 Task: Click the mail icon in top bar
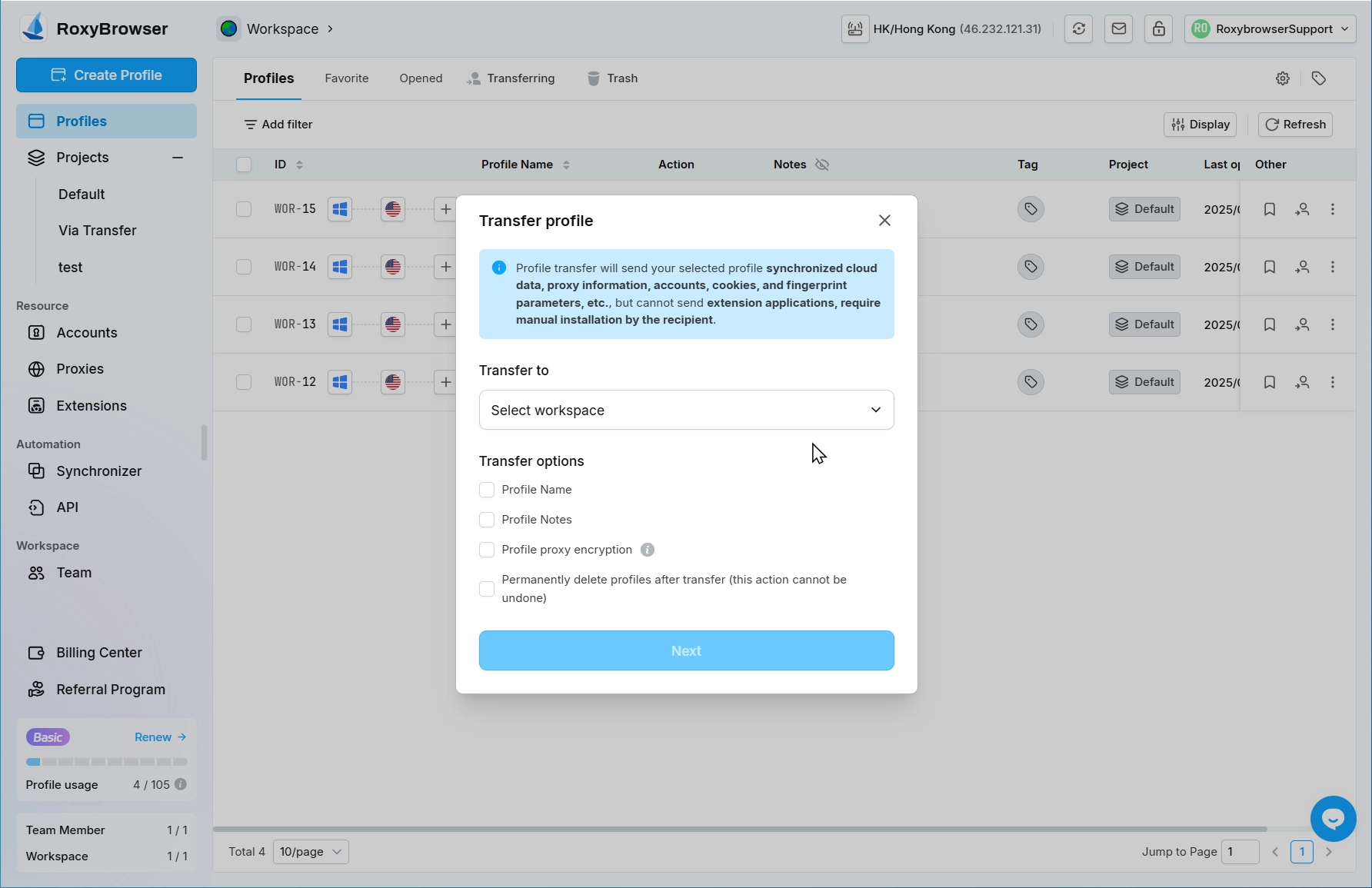[1118, 29]
